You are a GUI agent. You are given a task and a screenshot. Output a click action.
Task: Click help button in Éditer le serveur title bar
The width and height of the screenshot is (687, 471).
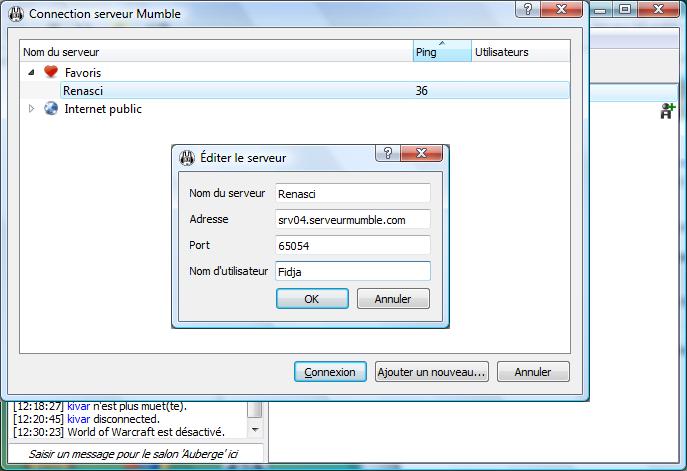388,153
